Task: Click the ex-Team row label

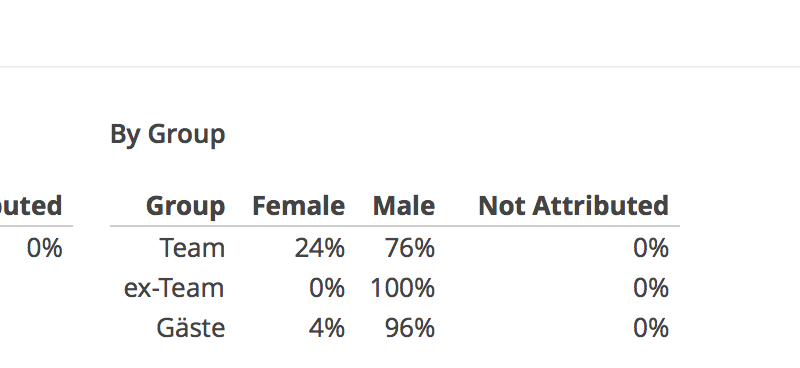Action: point(174,288)
